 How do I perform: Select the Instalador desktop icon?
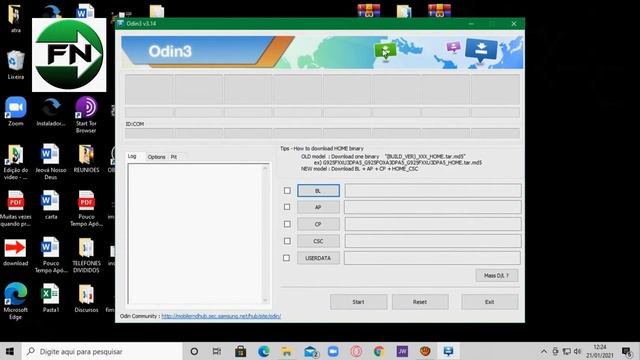click(x=51, y=112)
